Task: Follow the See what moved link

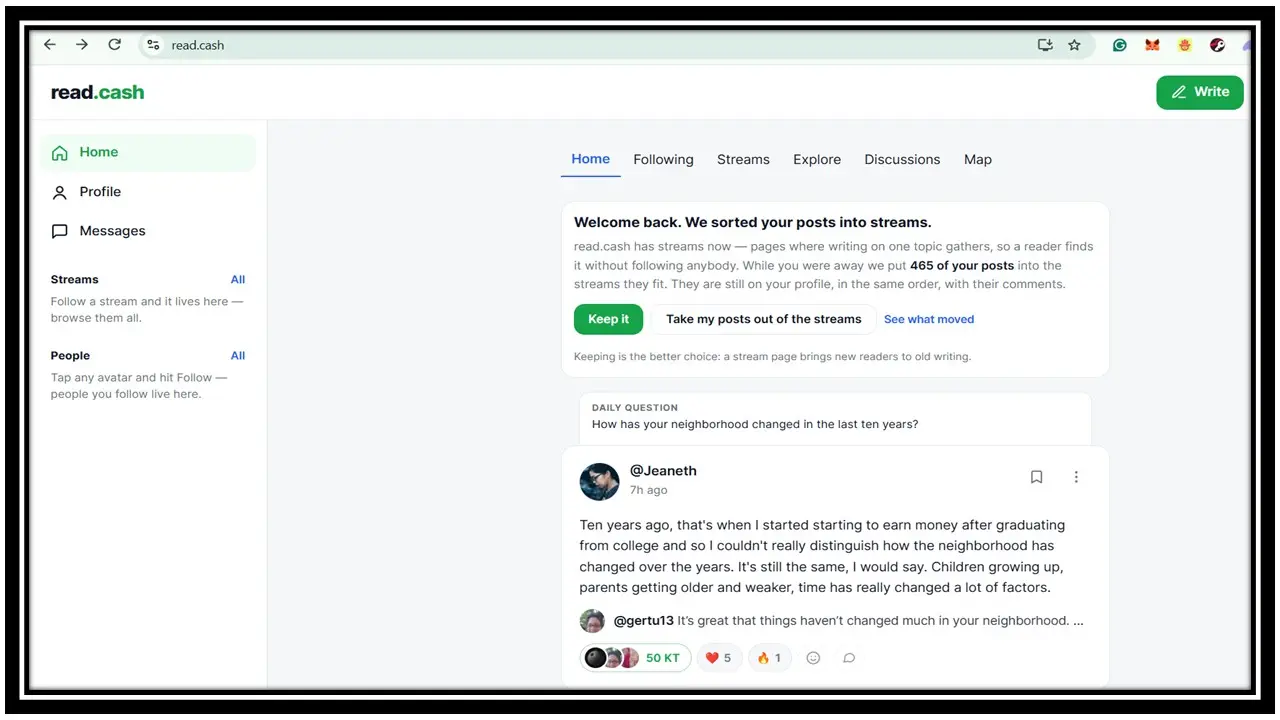Action: (x=929, y=319)
